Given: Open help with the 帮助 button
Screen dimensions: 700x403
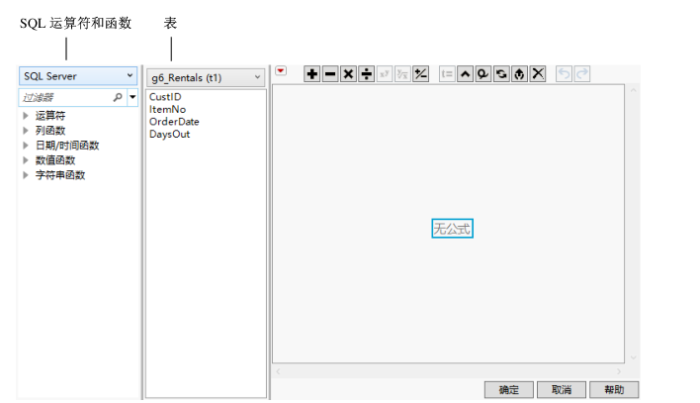Looking at the screenshot, I should pos(614,390).
